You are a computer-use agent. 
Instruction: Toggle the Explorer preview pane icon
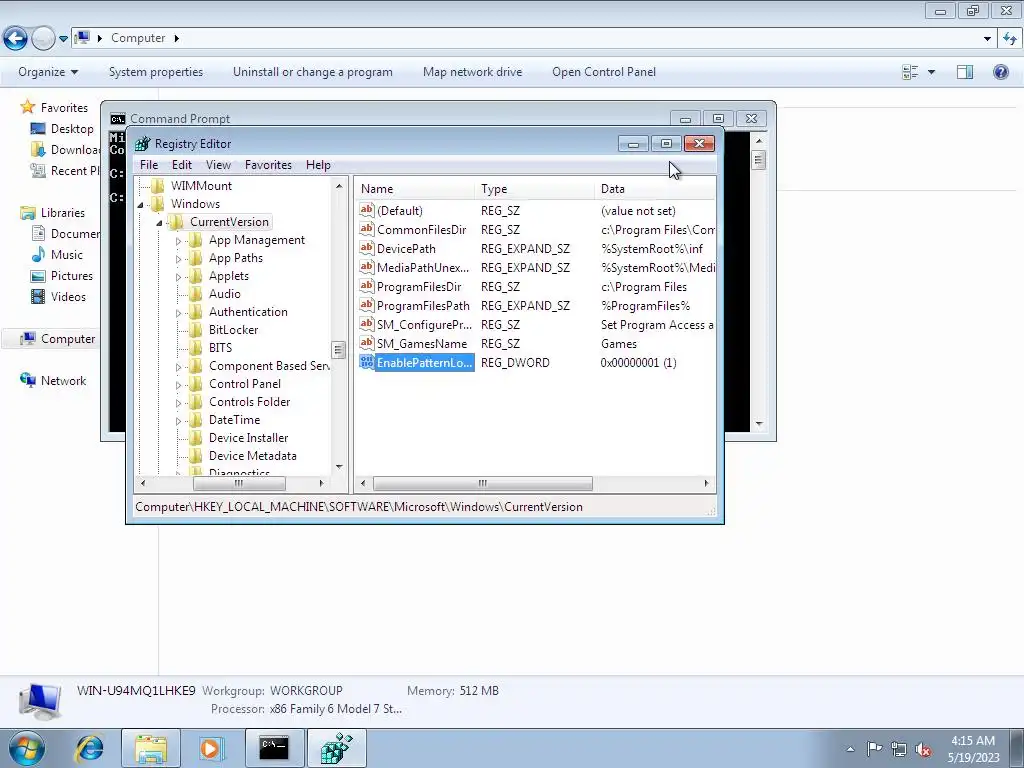(965, 72)
